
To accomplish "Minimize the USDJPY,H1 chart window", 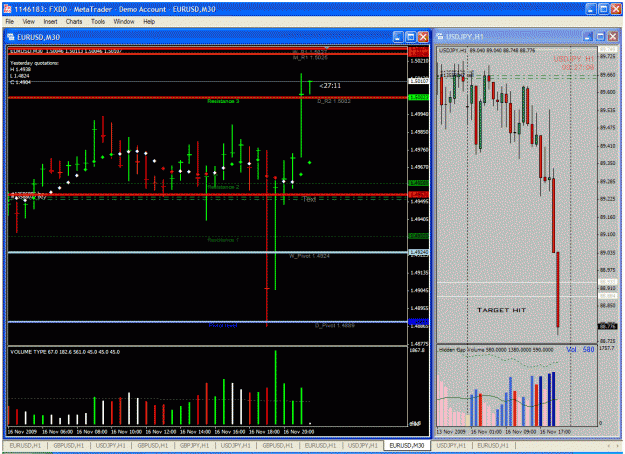I will [588, 37].
